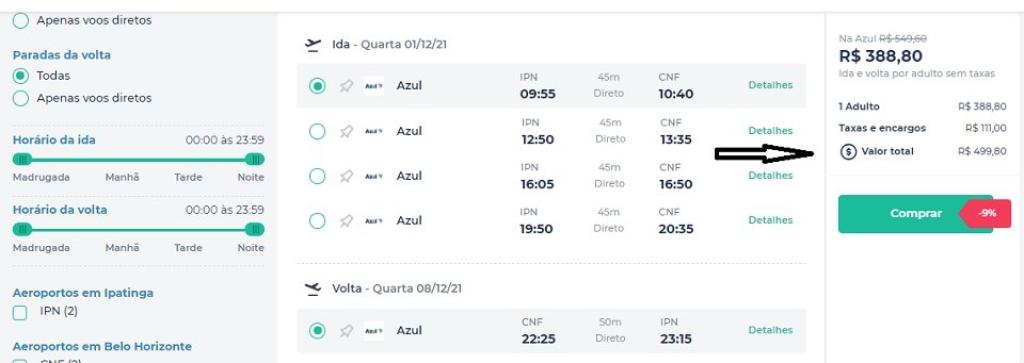Click left handle of Horário da ida slider
Viewport: 1024px width, 363px height.
22,159
